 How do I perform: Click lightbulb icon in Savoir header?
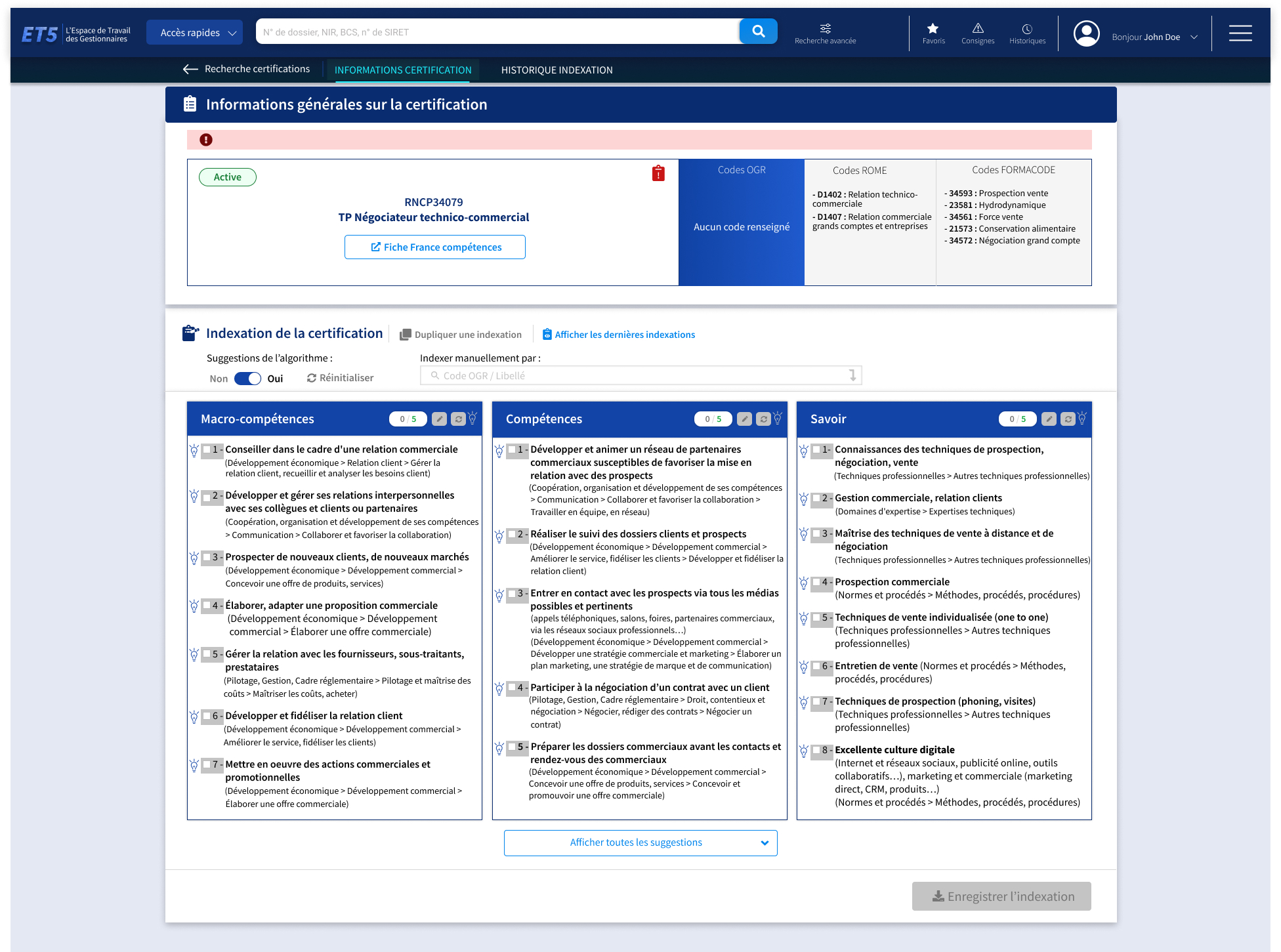tap(1082, 418)
